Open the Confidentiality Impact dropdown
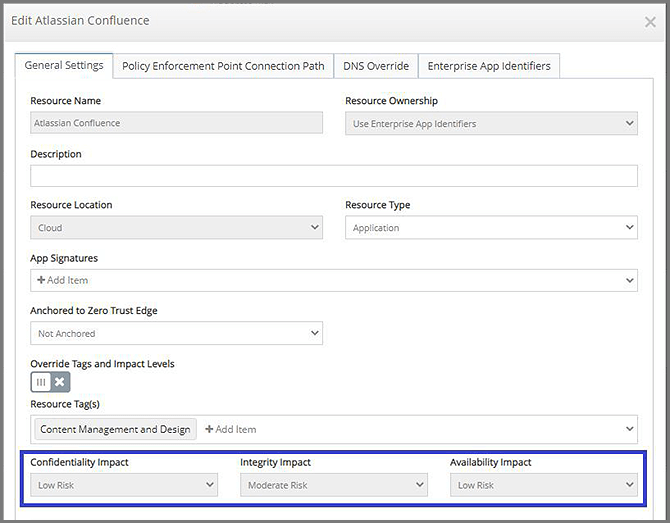 (124, 485)
